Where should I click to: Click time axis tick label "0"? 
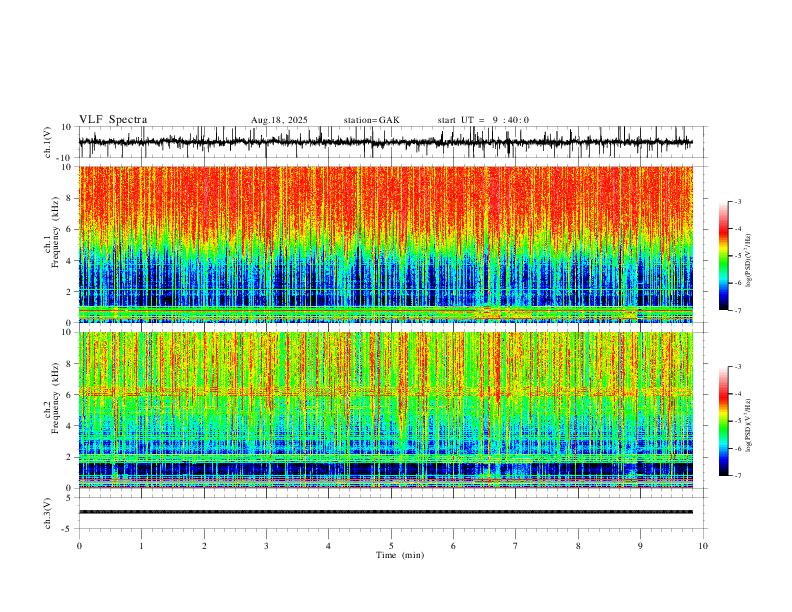point(79,546)
